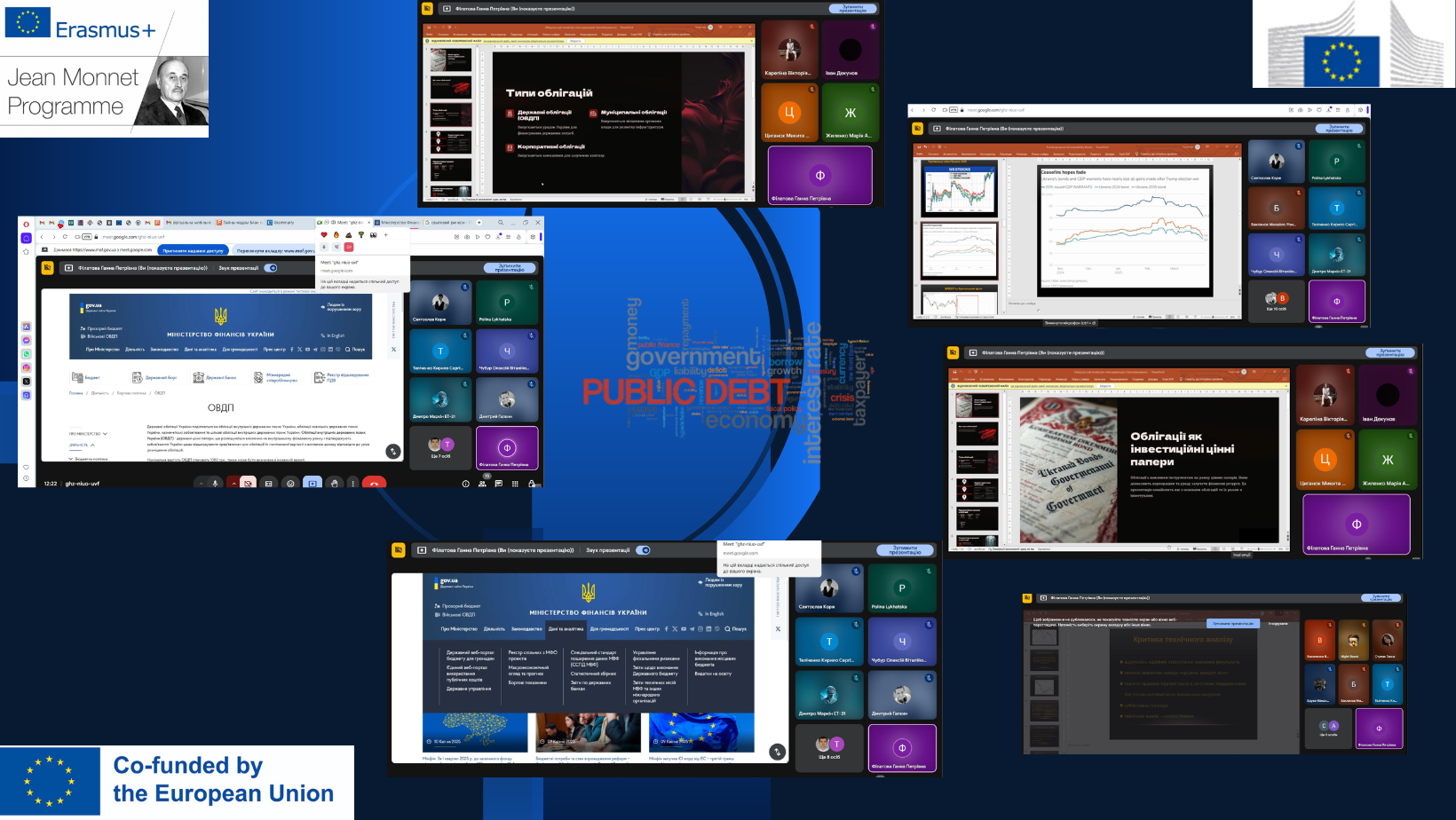Open emoji reactions button in ОВДП Meet toolbar

point(290,484)
